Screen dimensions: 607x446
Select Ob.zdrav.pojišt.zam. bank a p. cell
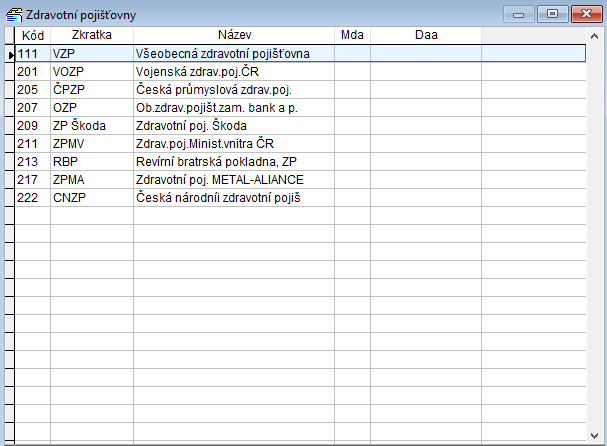coord(234,108)
